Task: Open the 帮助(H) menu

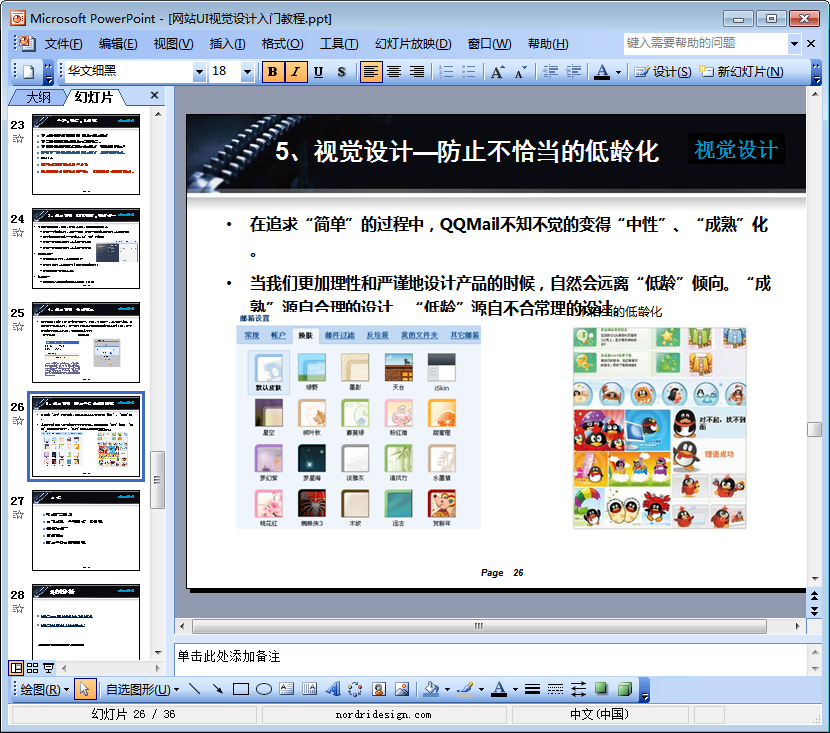Action: [548, 44]
